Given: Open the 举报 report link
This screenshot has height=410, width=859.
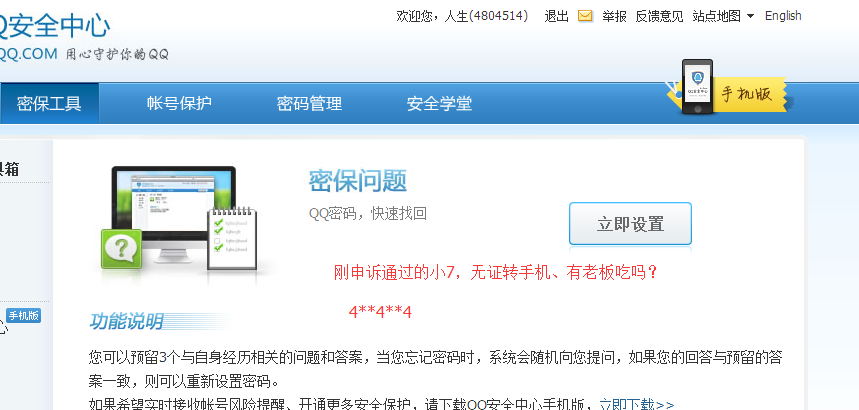Looking at the screenshot, I should [x=614, y=16].
